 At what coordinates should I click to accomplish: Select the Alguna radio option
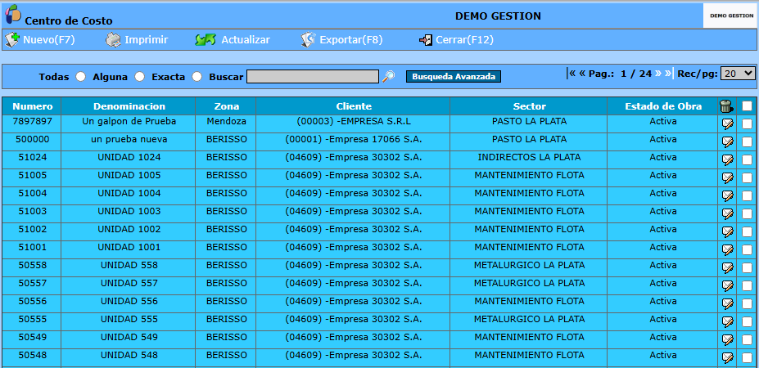[139, 77]
